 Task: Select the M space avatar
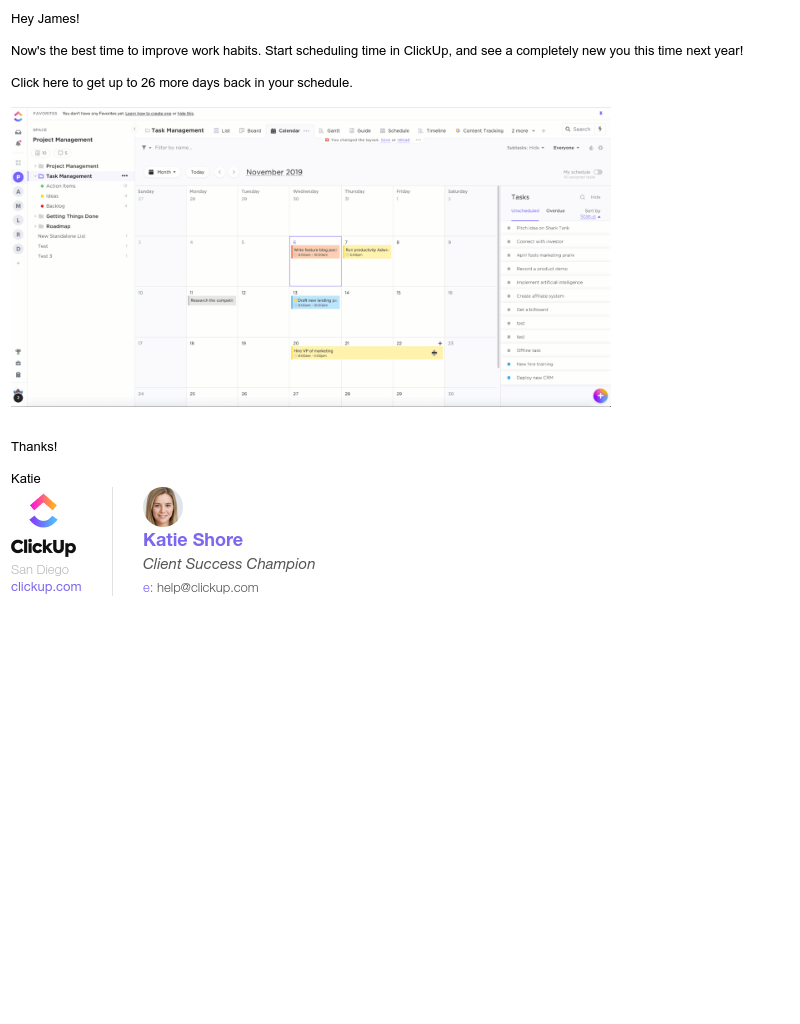point(18,206)
